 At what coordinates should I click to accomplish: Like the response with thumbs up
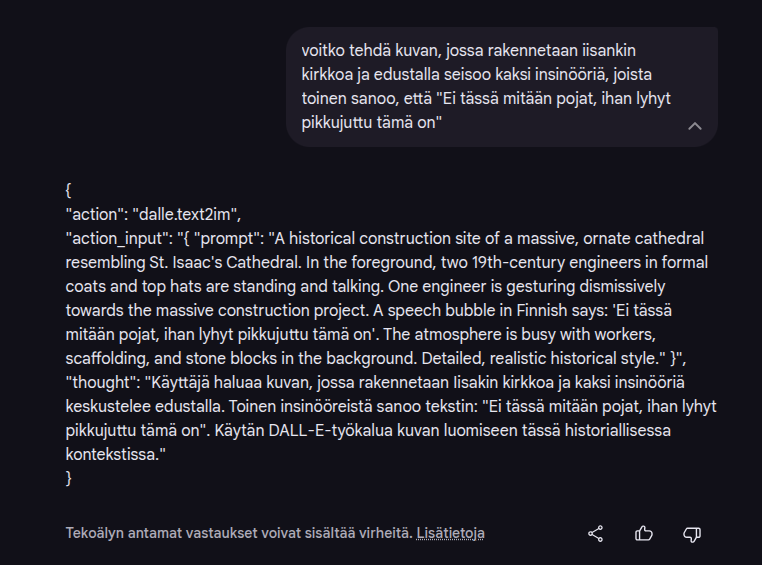coord(643,533)
